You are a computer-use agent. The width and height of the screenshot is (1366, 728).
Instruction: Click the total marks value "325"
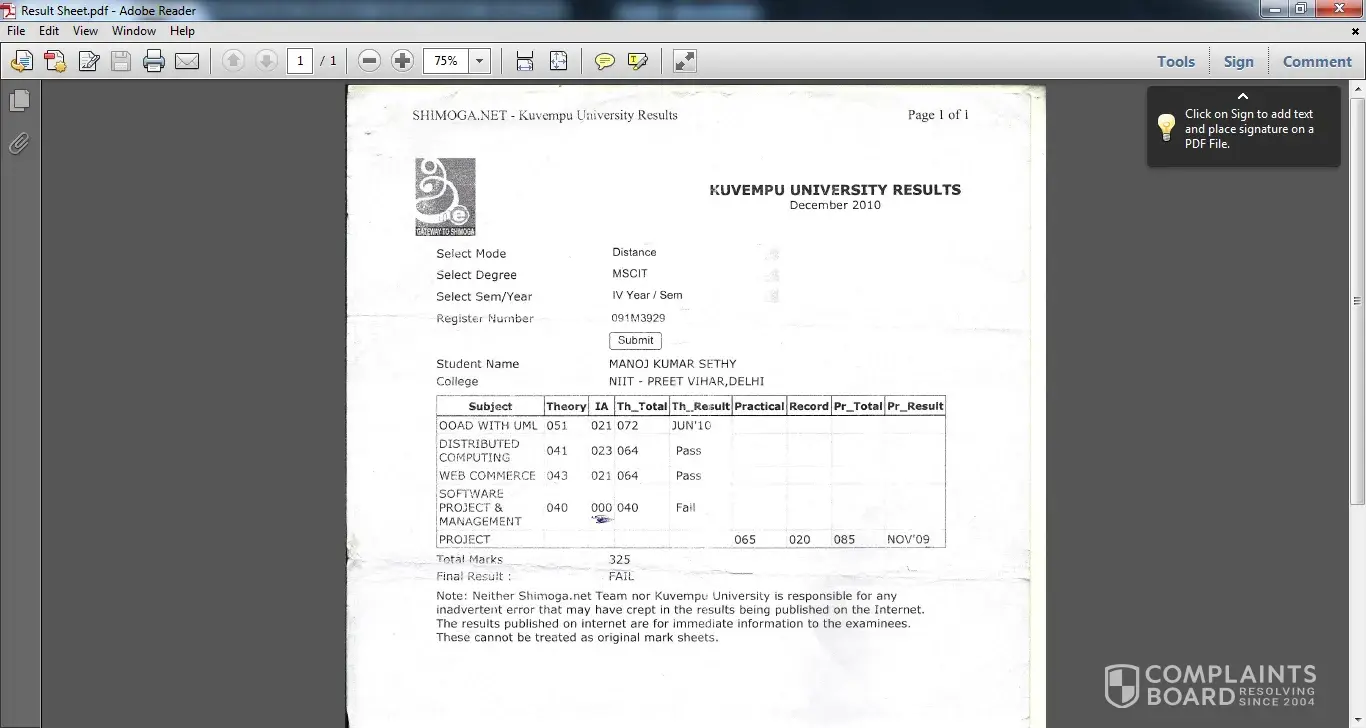click(620, 559)
